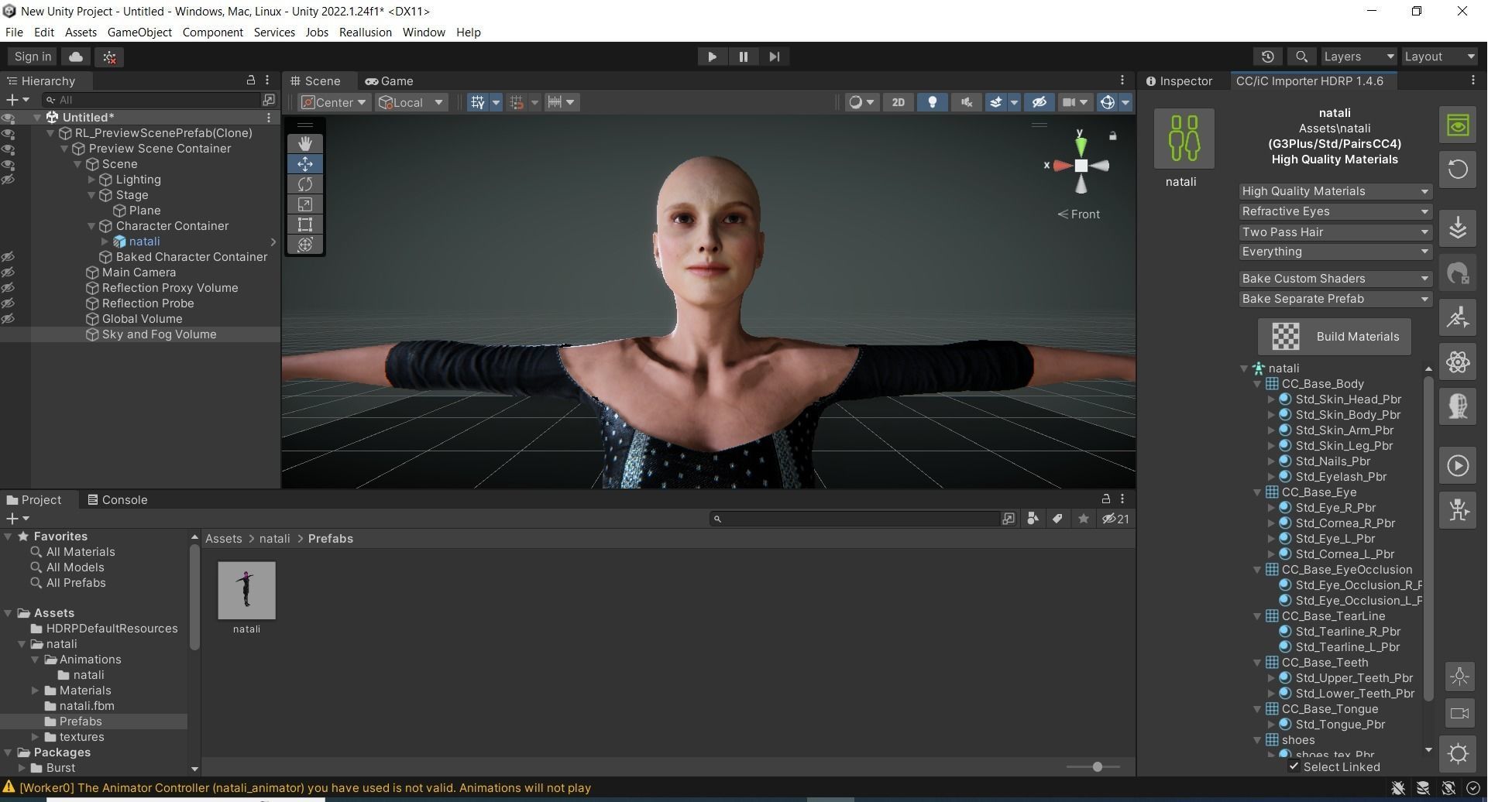Toggle scene lighting lightbulb

[x=933, y=102]
